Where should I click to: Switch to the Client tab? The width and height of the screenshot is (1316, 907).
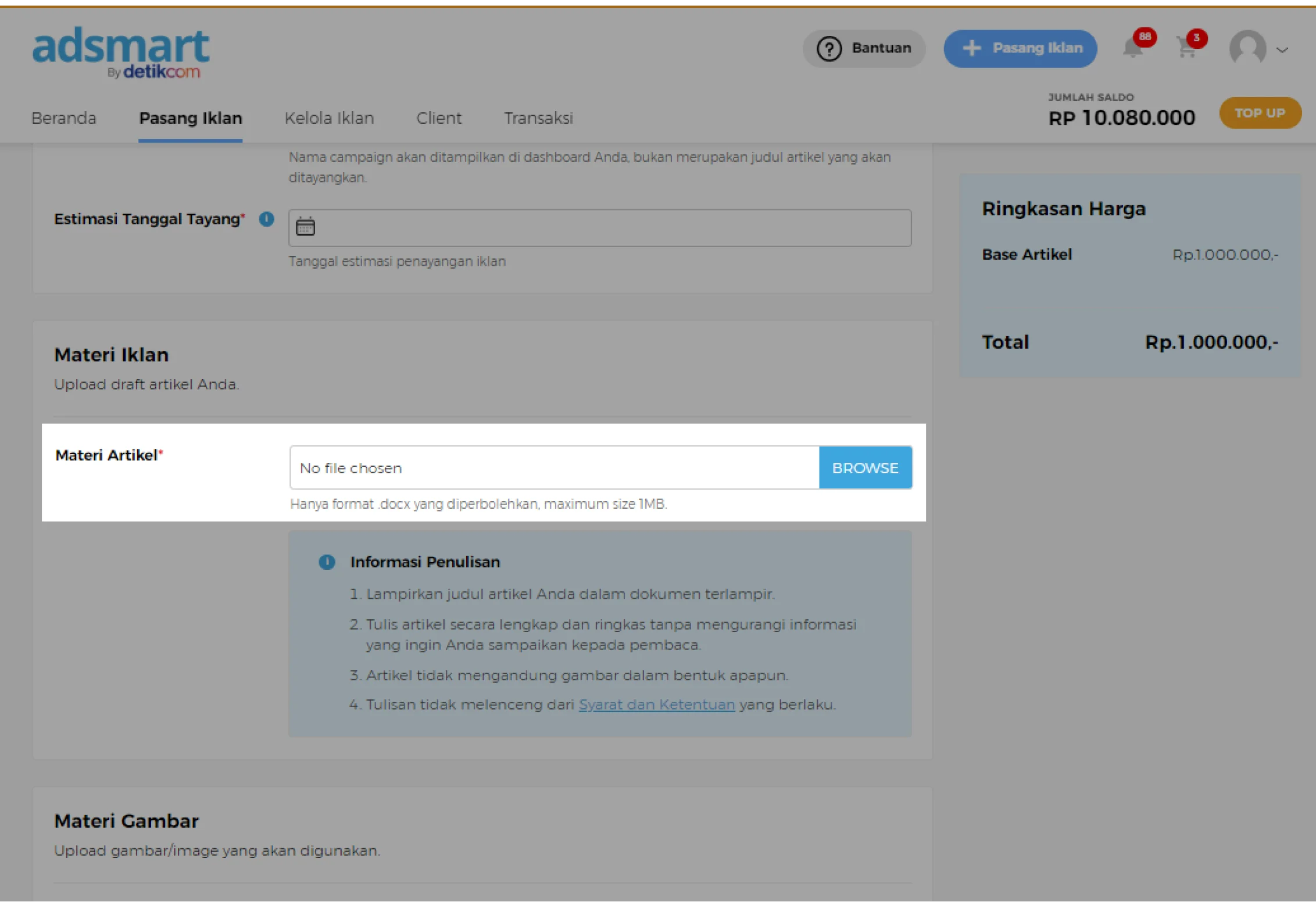pos(439,118)
